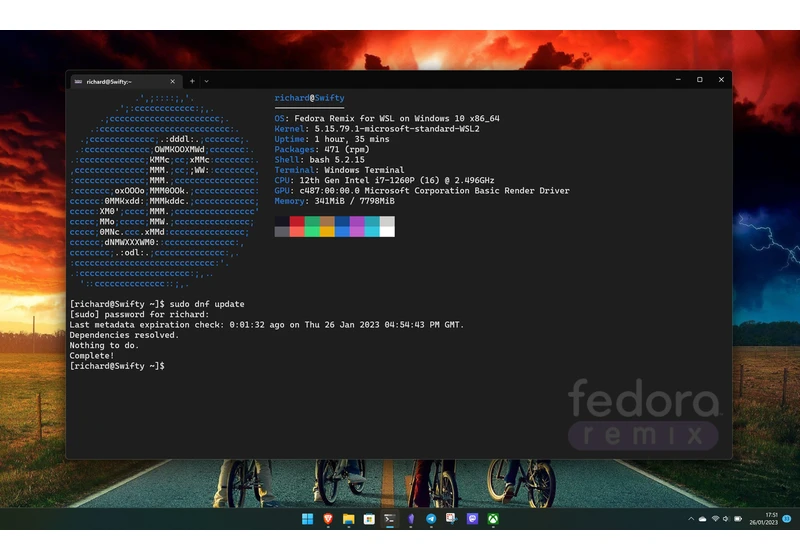Screen dimensions: 800x560
Task: Click the 'Shell: bash 5.2.15' line
Action: (319, 160)
